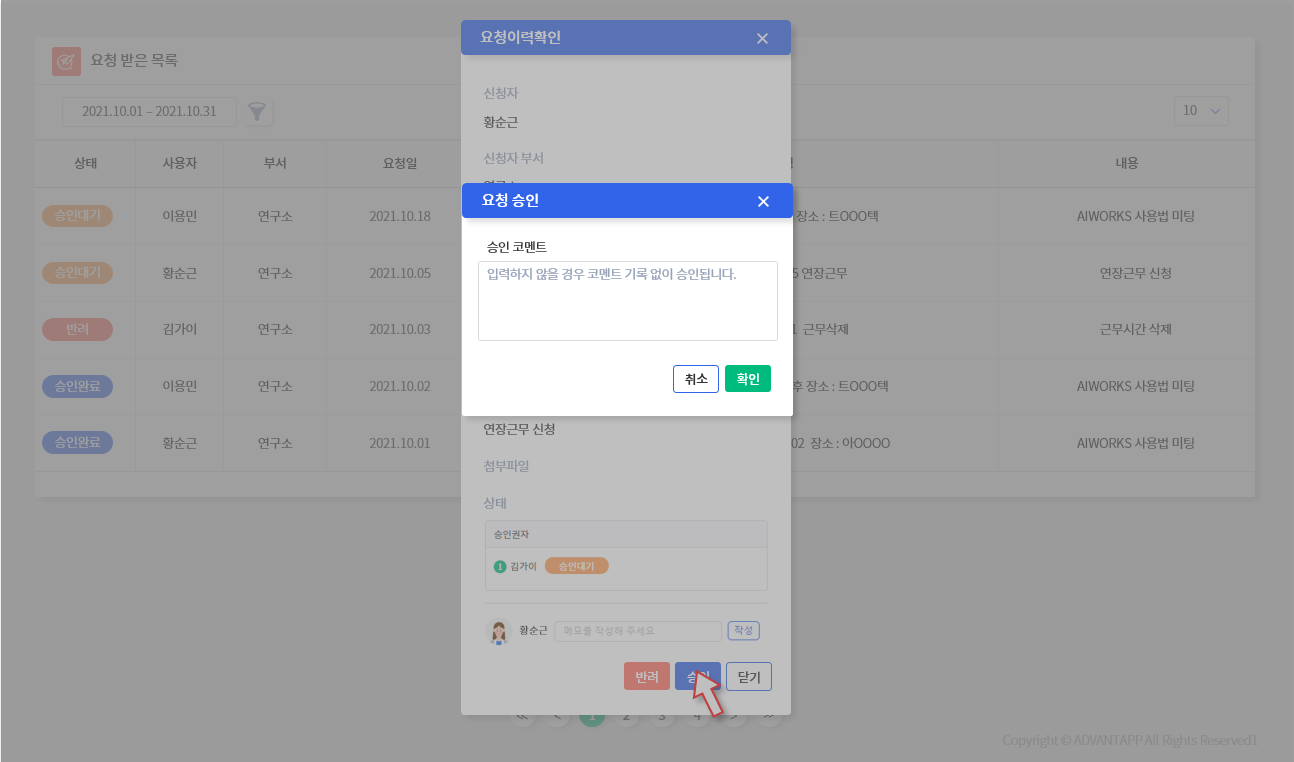Click the 요청일 column header
This screenshot has width=1294, height=762.
pos(400,163)
